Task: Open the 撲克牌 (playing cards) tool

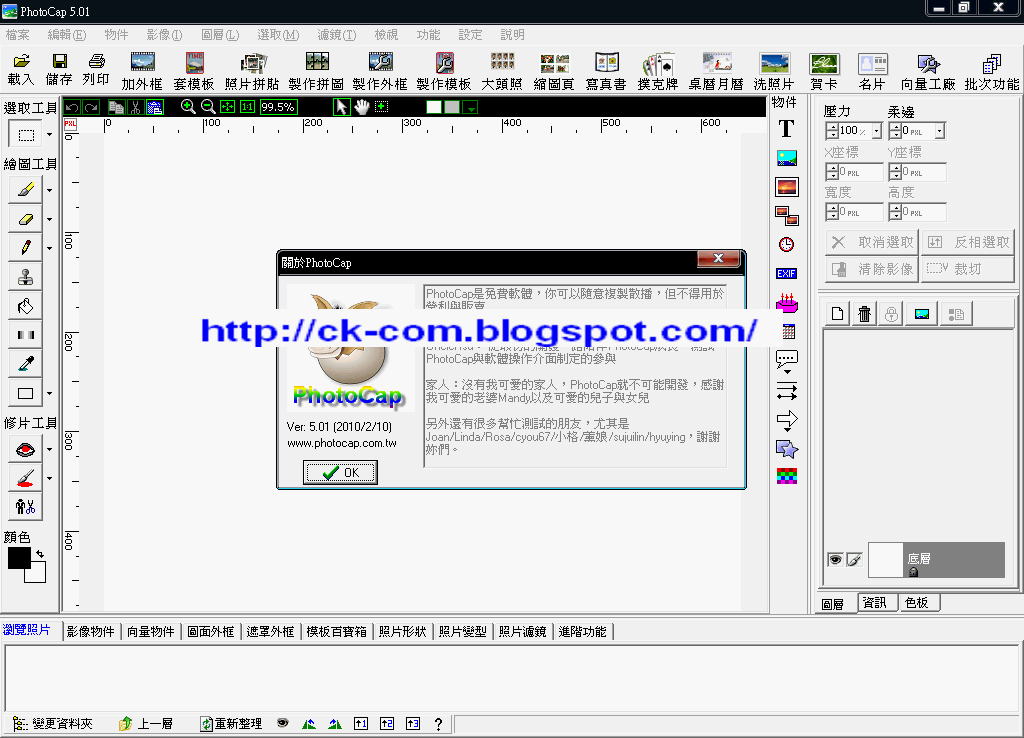Action: pyautogui.click(x=658, y=71)
